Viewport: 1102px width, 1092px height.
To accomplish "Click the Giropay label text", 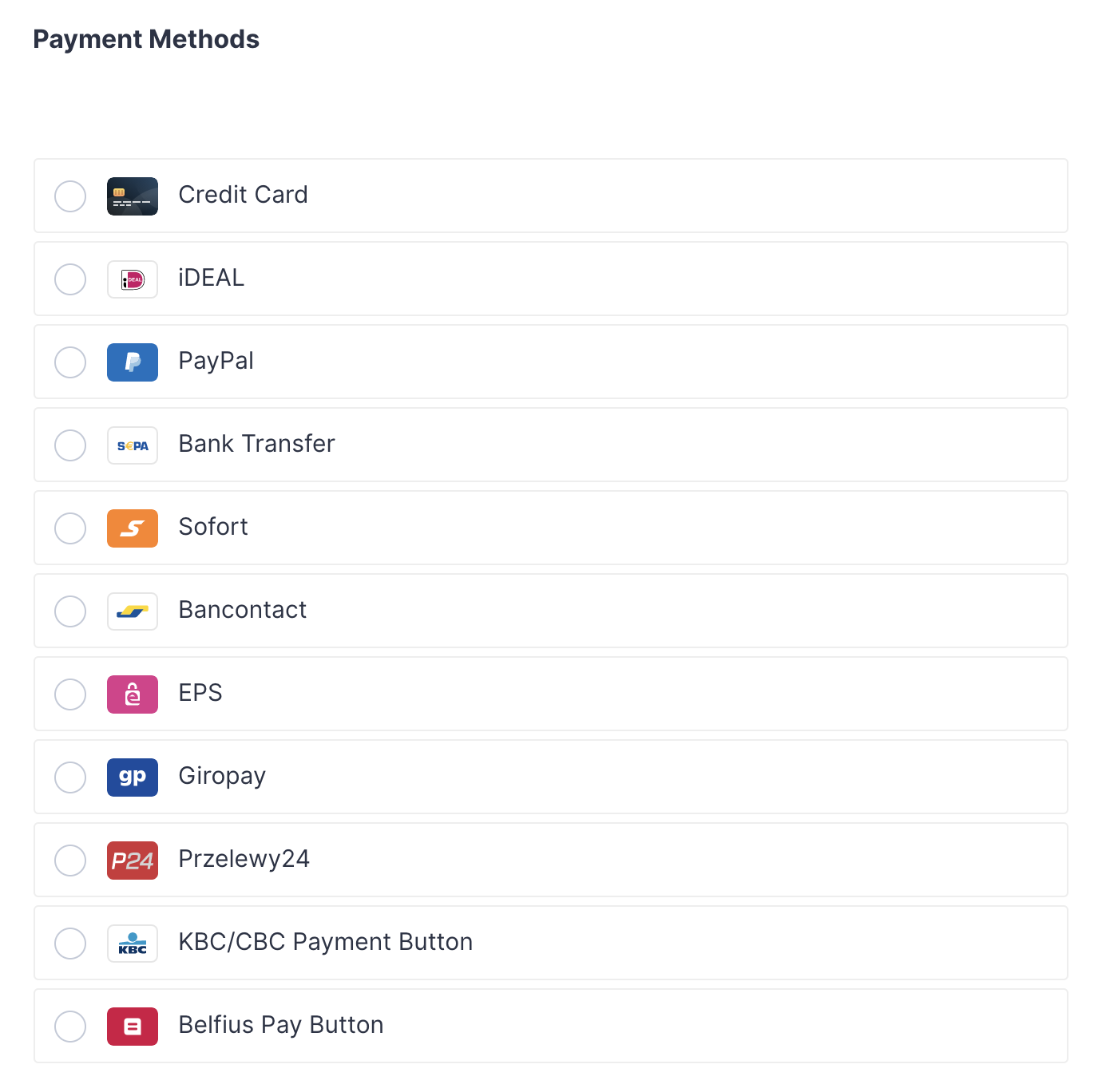I will coord(222,776).
